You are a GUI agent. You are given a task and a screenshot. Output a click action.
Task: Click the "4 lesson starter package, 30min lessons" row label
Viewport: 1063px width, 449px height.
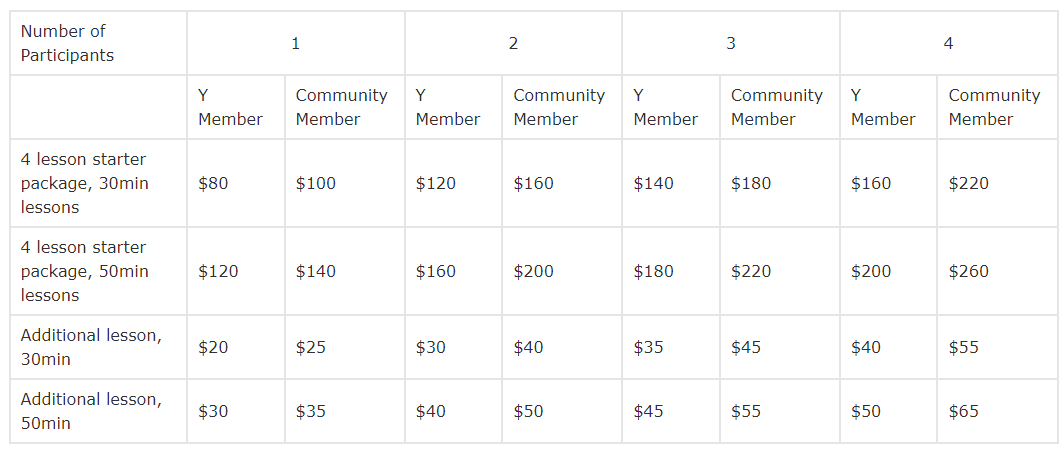[84, 183]
